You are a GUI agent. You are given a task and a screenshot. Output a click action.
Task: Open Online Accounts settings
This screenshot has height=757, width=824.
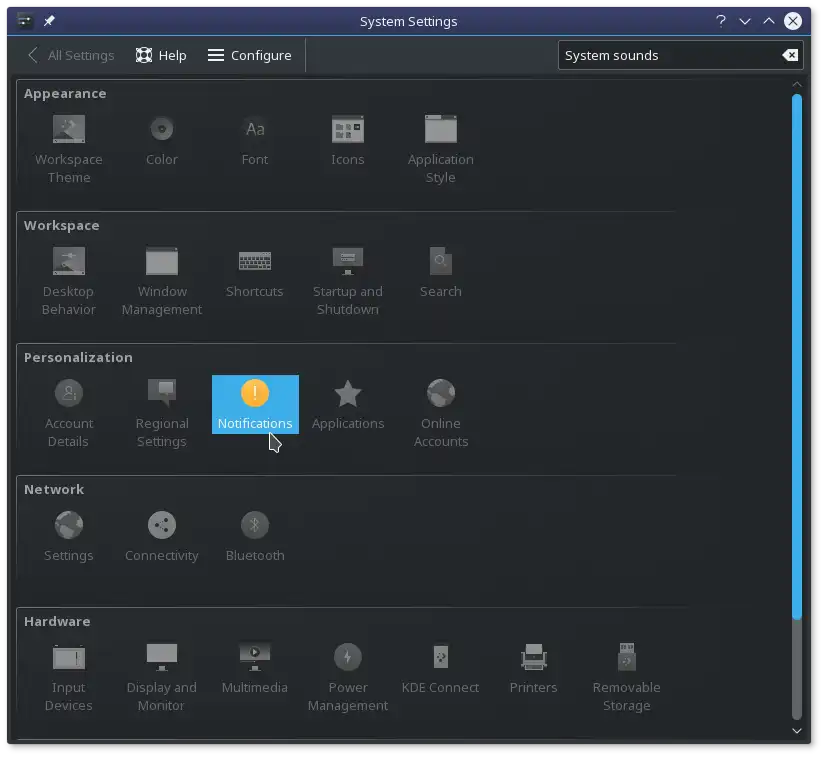click(x=440, y=413)
